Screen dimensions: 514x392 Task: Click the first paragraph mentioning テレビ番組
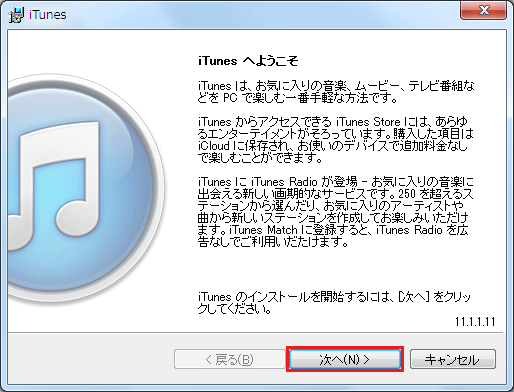(336, 92)
